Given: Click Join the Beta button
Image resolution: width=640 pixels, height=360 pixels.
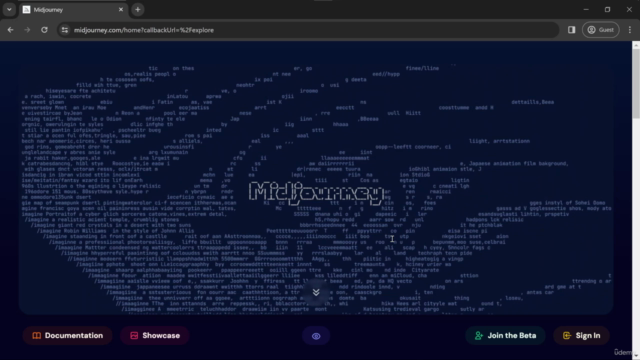Looking at the screenshot, I should tap(505, 336).
